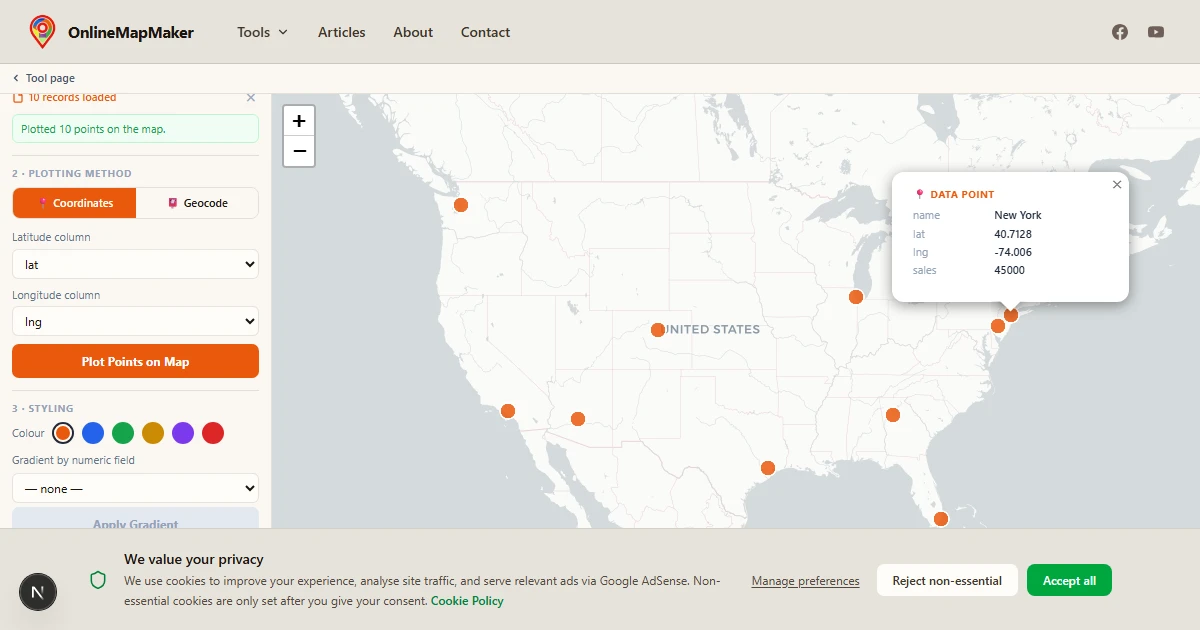Close the data point popup

1117,184
